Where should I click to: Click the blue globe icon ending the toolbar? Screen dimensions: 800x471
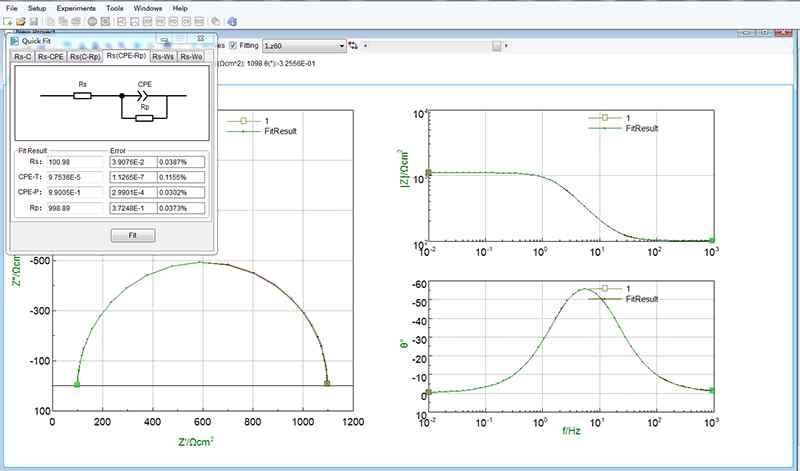232,21
